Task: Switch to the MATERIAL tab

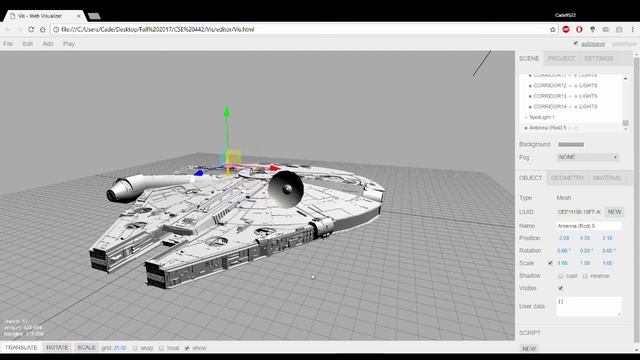Action: pos(607,178)
